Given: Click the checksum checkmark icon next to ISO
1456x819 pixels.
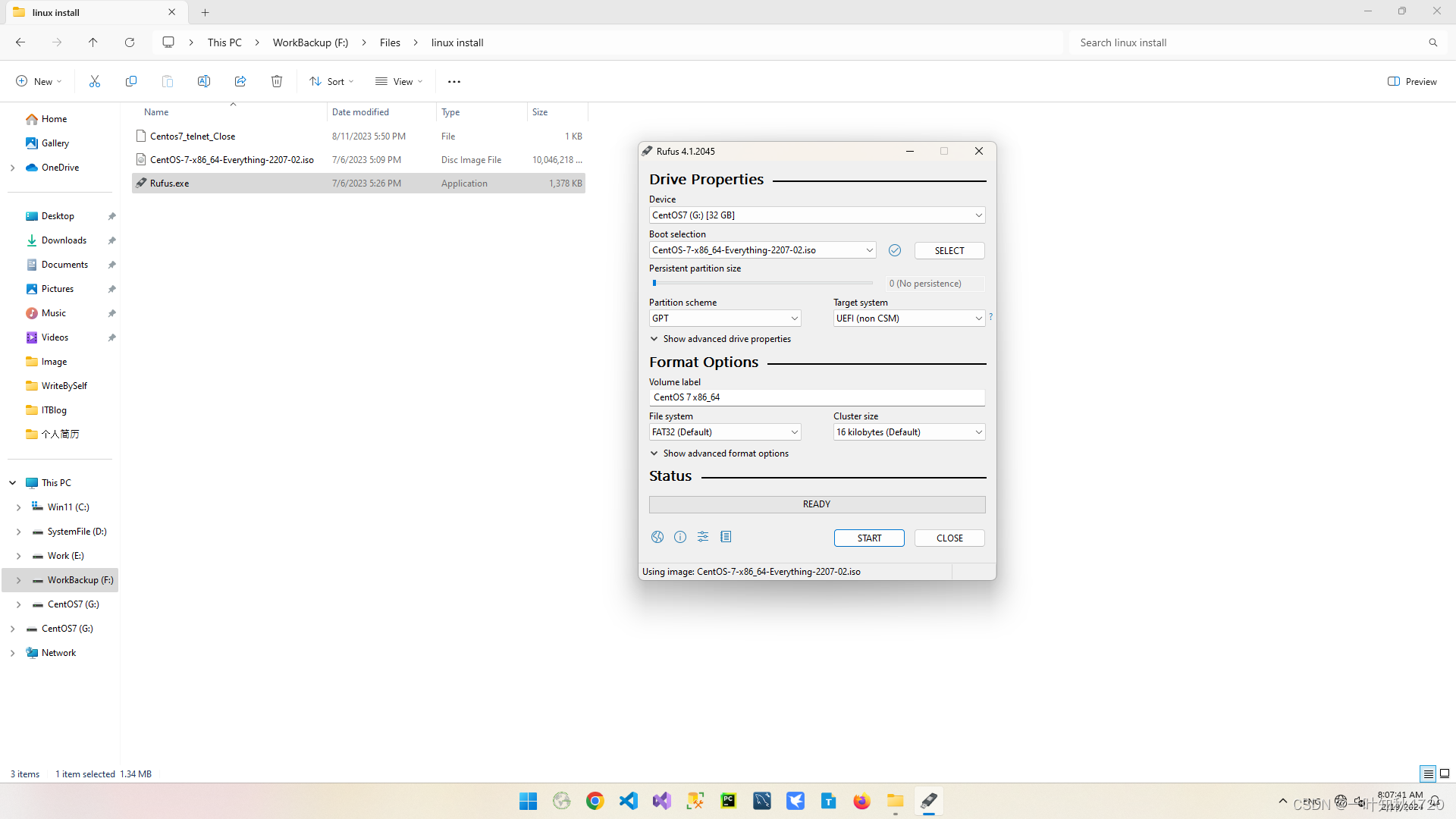Looking at the screenshot, I should tap(895, 250).
